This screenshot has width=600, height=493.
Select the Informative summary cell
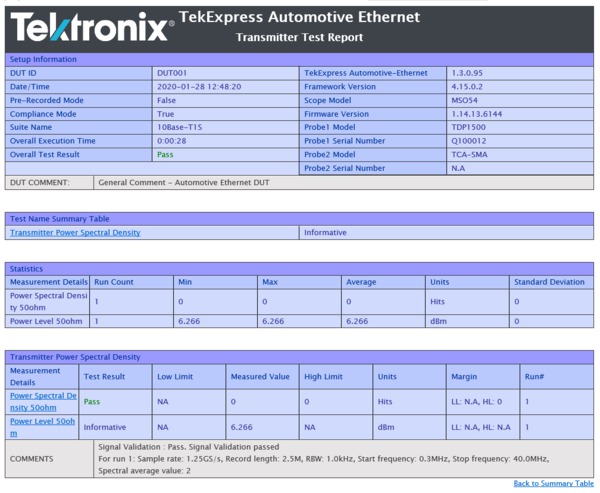325,232
